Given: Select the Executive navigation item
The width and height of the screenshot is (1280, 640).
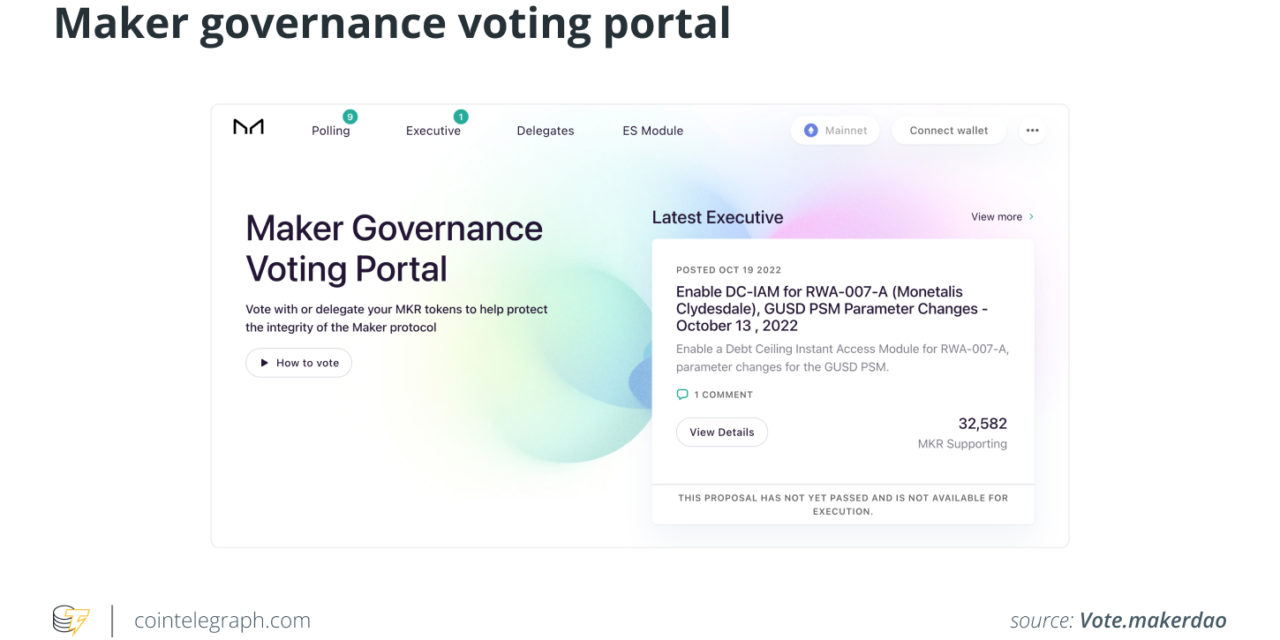Looking at the screenshot, I should (x=433, y=130).
